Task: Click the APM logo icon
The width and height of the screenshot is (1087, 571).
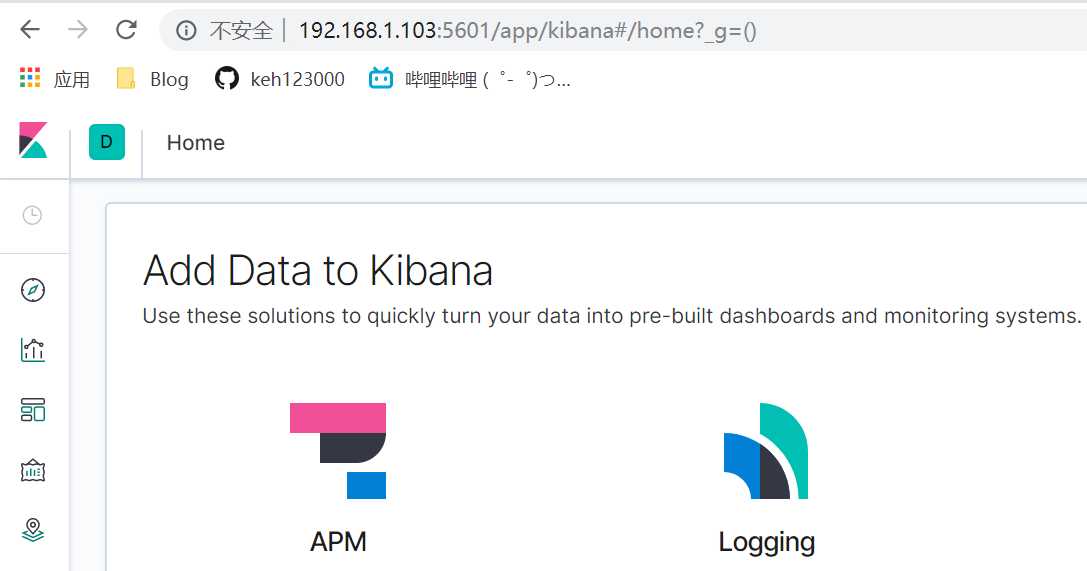Action: pos(338,450)
